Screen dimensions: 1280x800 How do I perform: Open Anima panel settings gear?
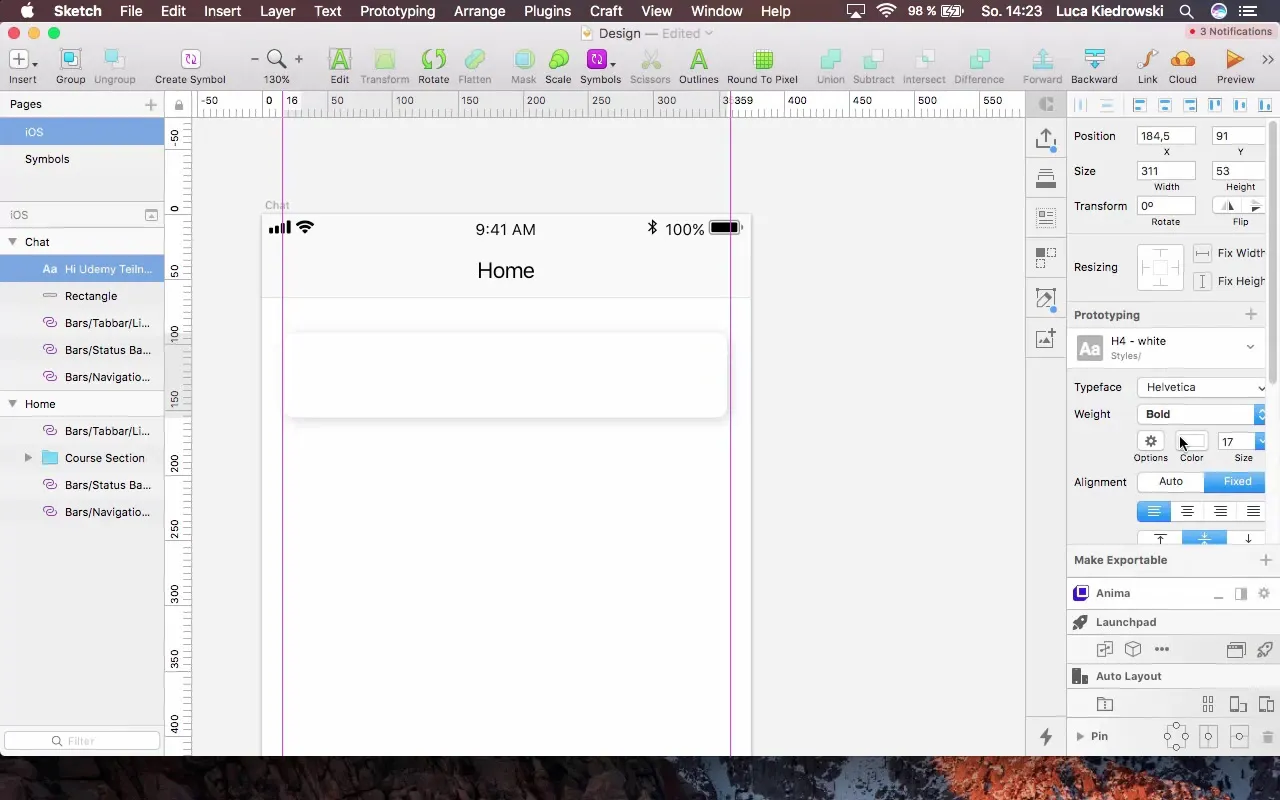(x=1264, y=593)
